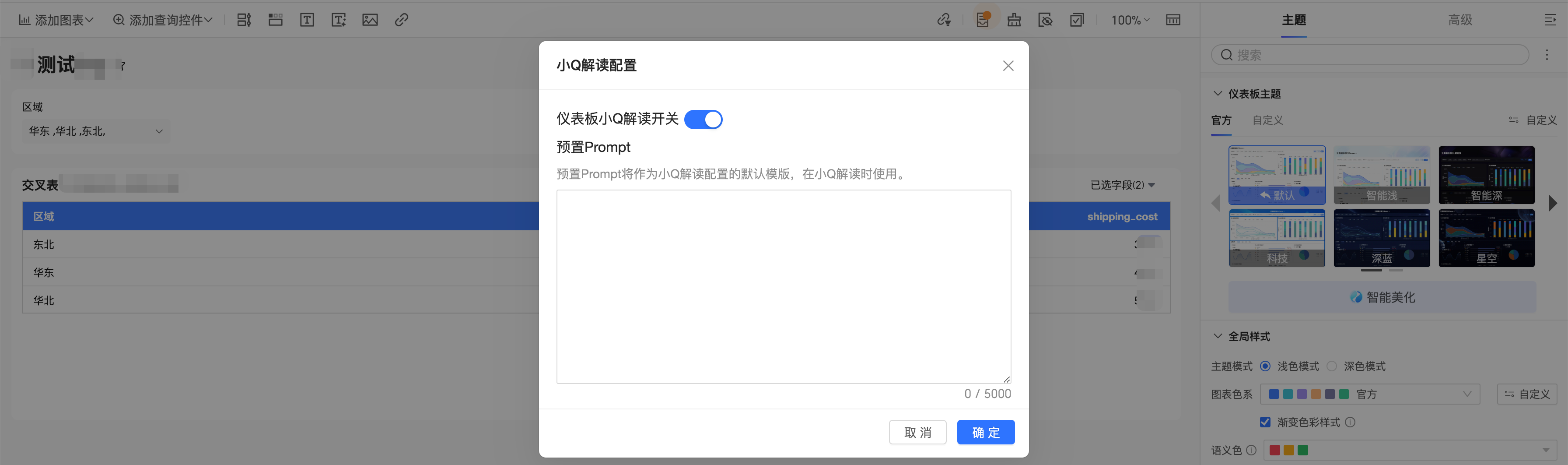Insert an image widget
This screenshot has width=1568, height=465.
coord(370,20)
